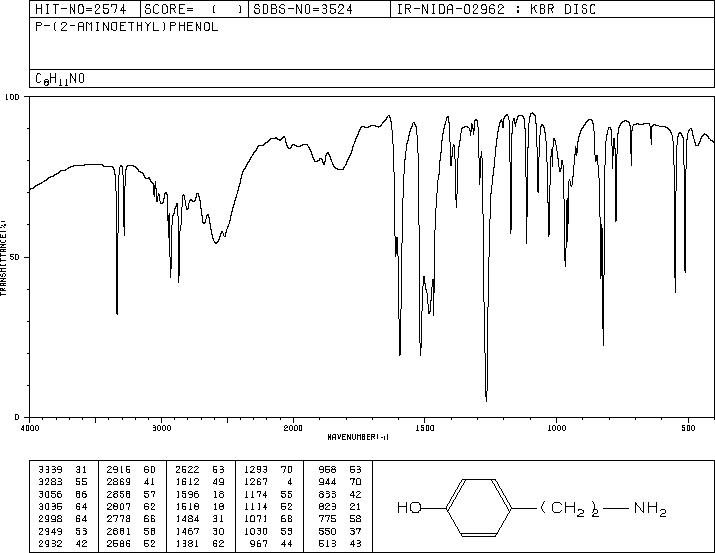715x553 pixels.
Task: Click the y-axis TRANSMITTANCE label
Action: click(3, 258)
